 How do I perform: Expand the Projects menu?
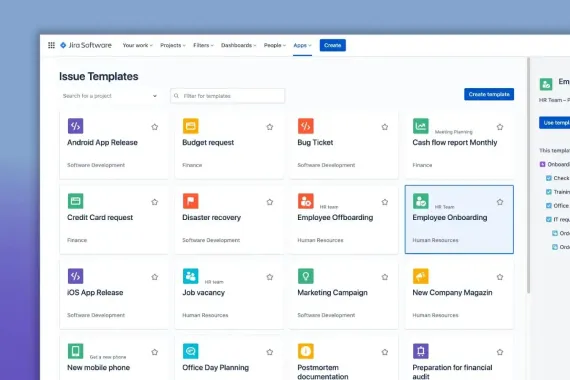[173, 45]
